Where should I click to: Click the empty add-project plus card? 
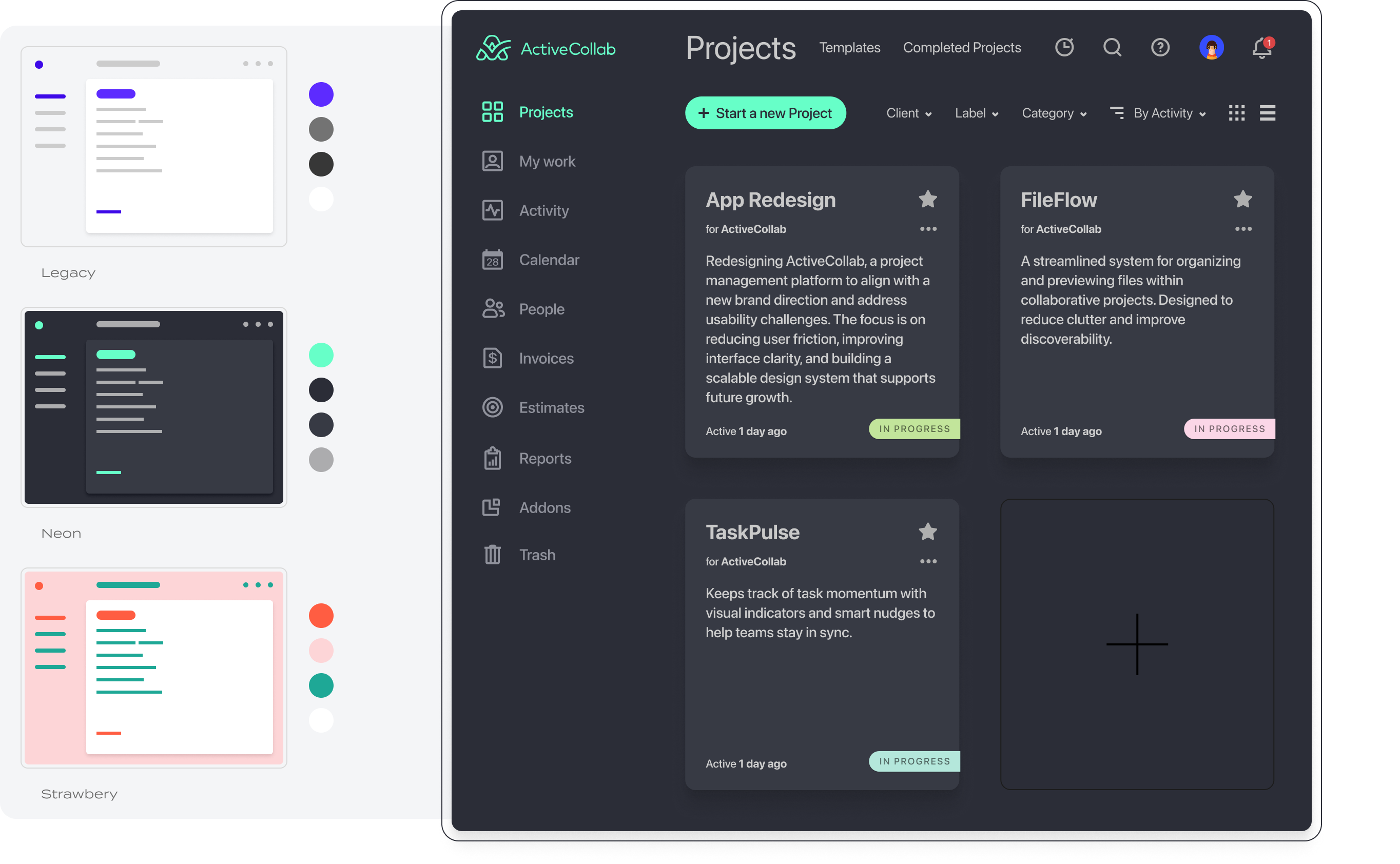point(1137,644)
